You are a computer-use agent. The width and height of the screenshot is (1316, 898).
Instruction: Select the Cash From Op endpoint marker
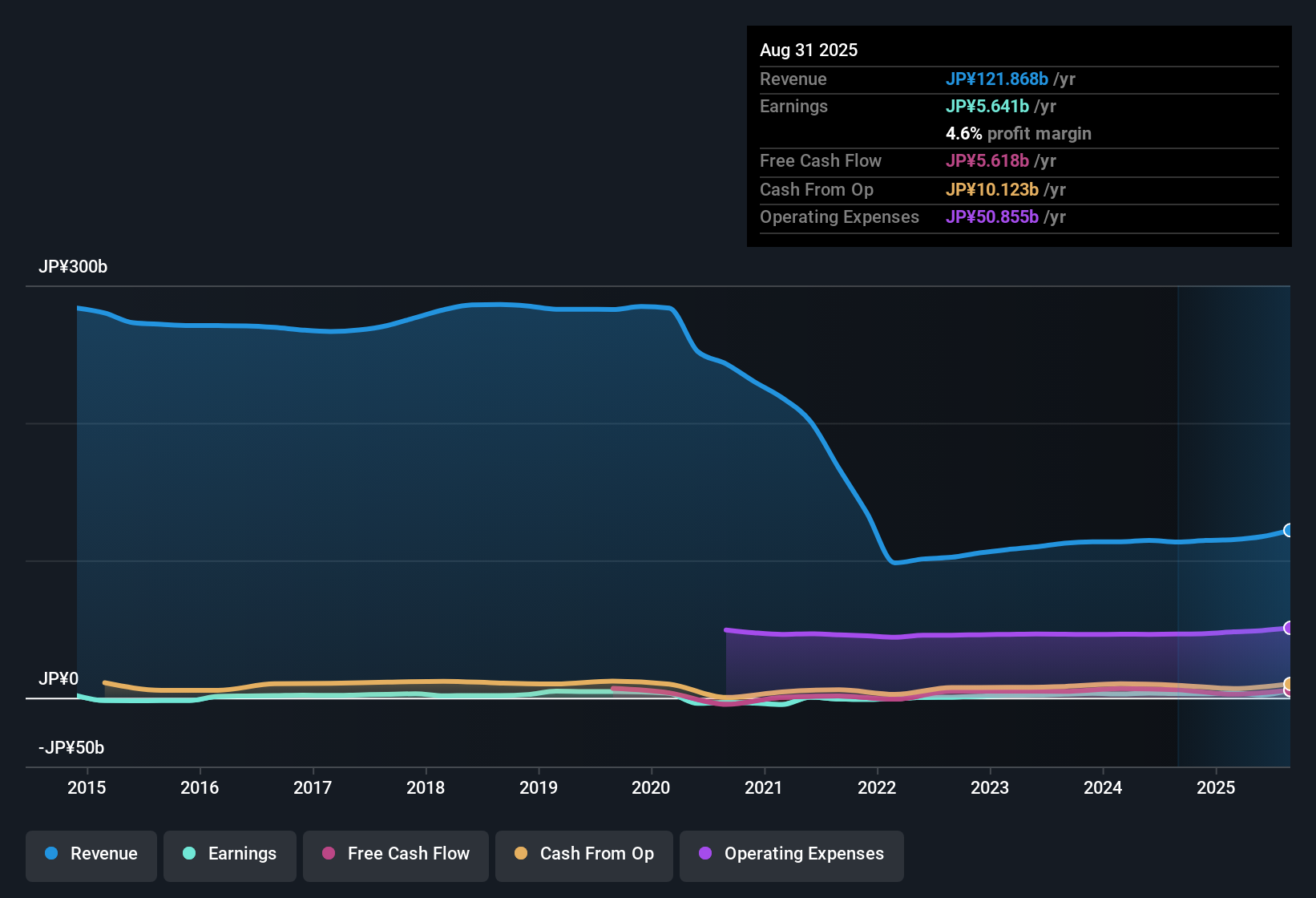[x=1288, y=684]
